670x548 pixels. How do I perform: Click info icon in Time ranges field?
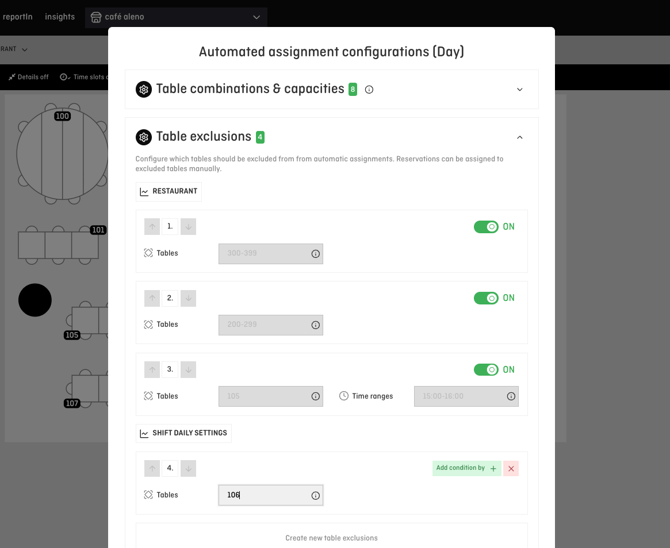[x=511, y=397]
